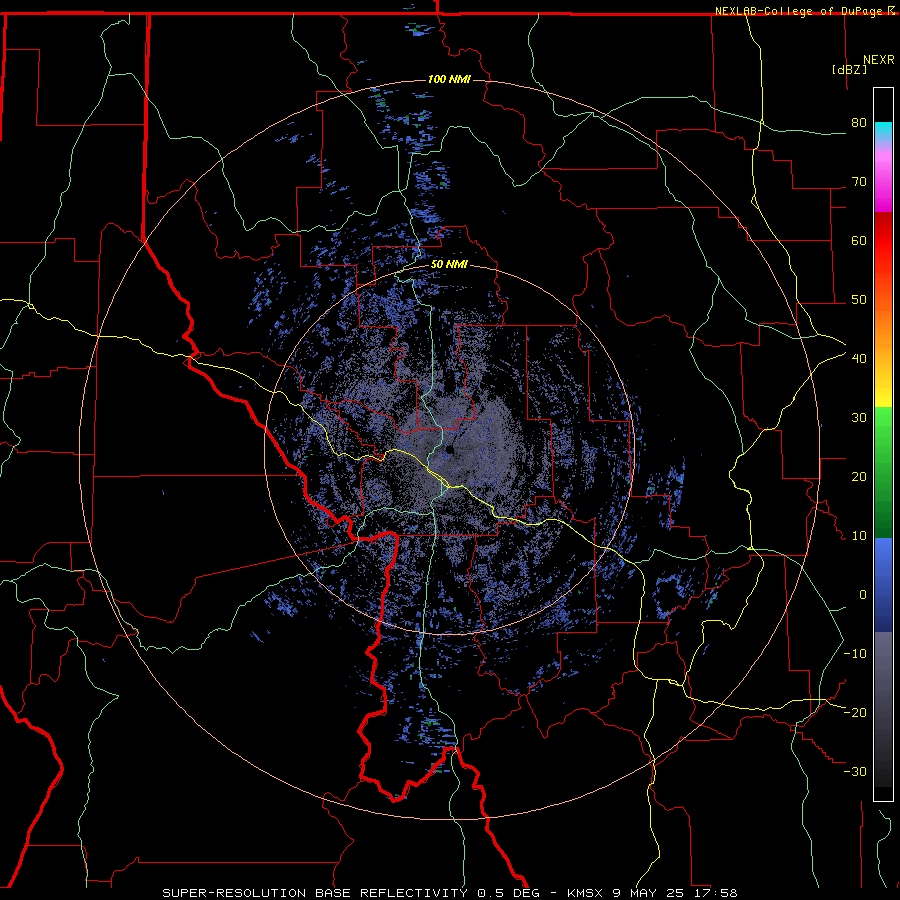Click the -30 value on the dBZ scale

pos(855,771)
